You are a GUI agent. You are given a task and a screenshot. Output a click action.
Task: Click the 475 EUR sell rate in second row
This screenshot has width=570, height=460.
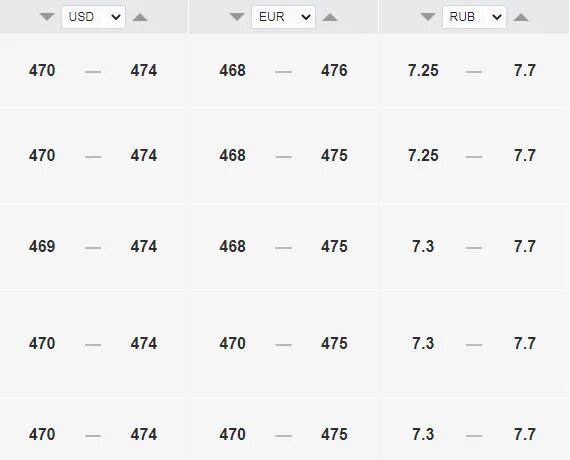tap(334, 156)
